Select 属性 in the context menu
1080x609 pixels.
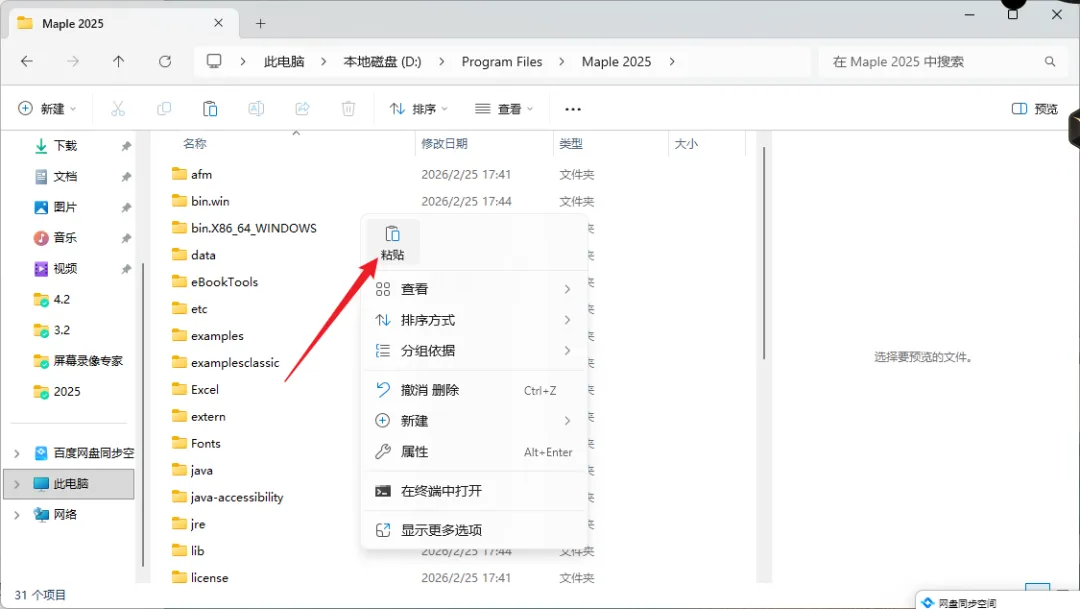pos(474,452)
